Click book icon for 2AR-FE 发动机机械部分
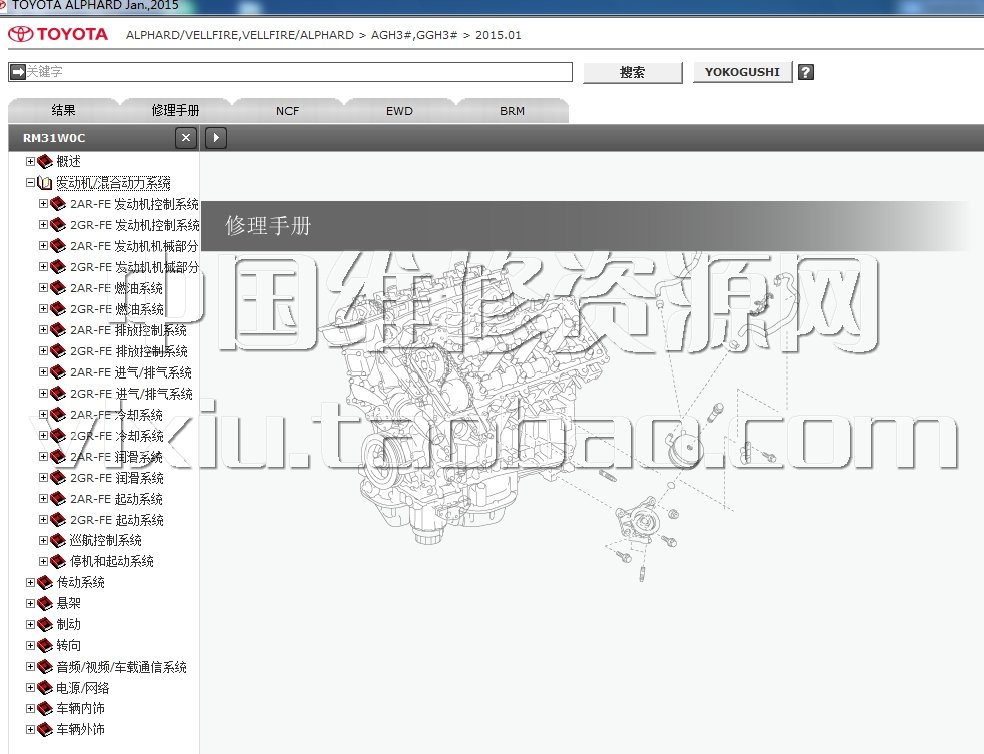Viewport: 984px width, 754px height. tap(58, 246)
